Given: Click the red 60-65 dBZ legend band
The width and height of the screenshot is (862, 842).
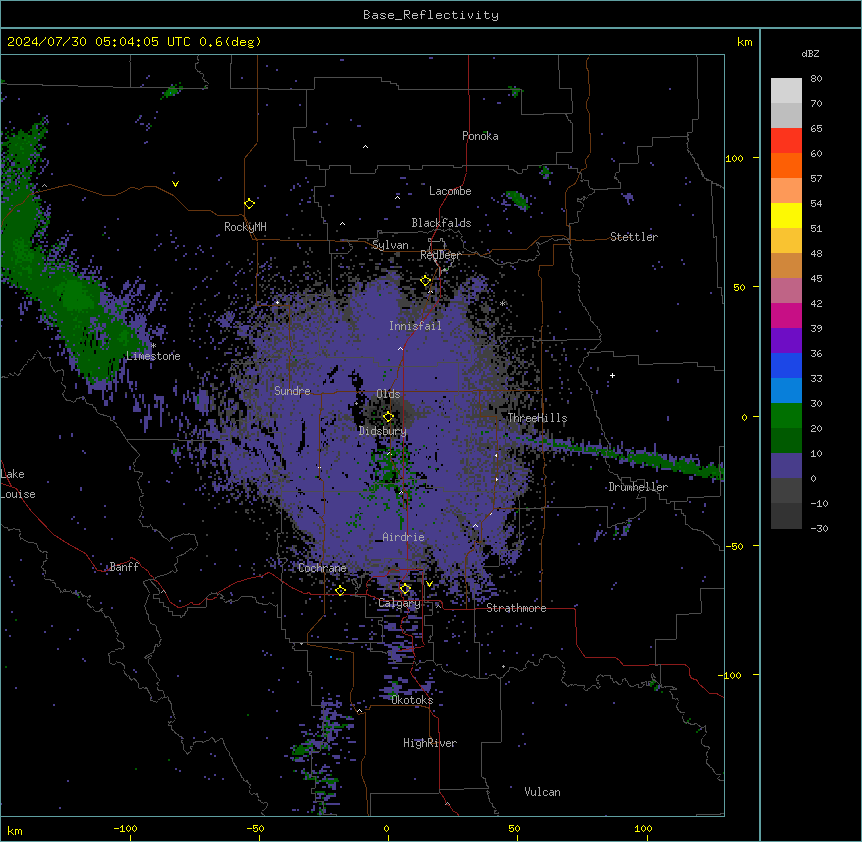Looking at the screenshot, I should [x=786, y=140].
